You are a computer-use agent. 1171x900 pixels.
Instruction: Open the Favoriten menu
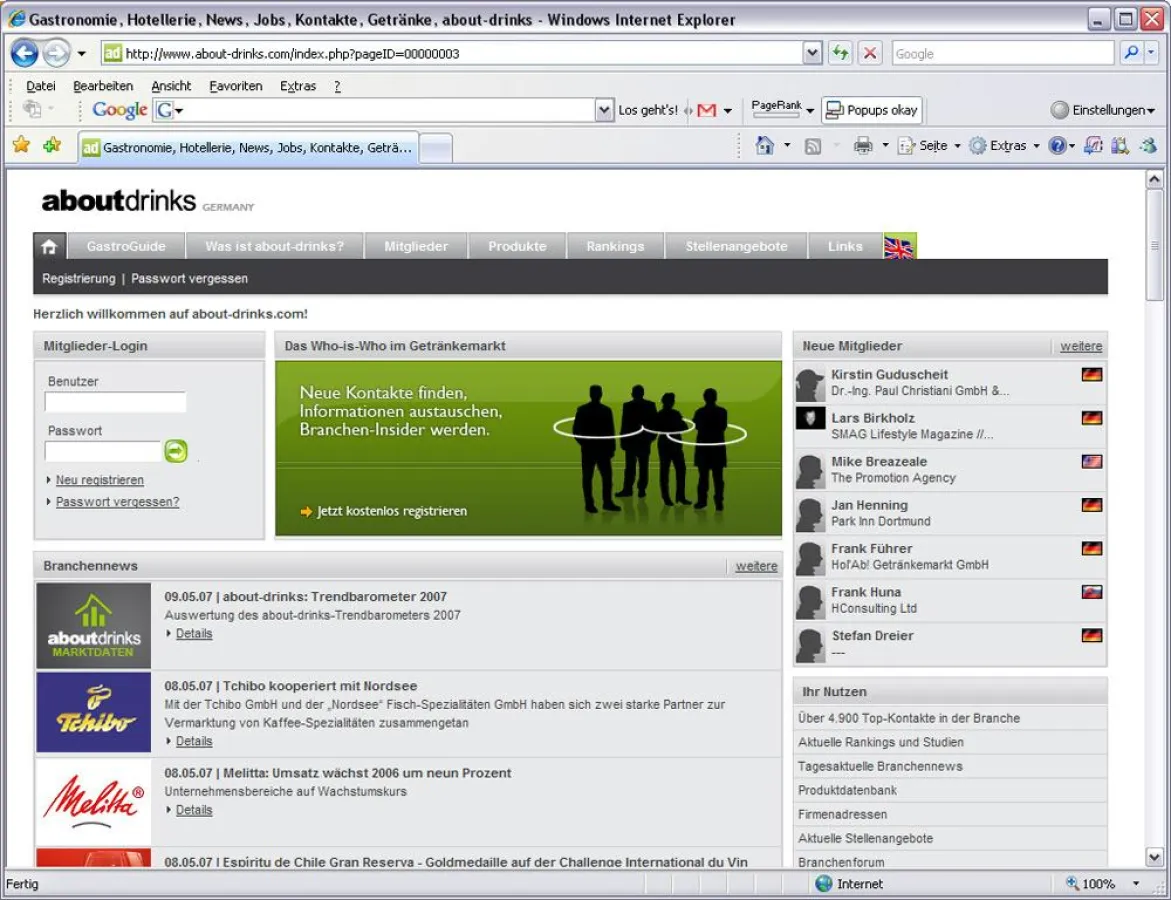click(x=236, y=86)
